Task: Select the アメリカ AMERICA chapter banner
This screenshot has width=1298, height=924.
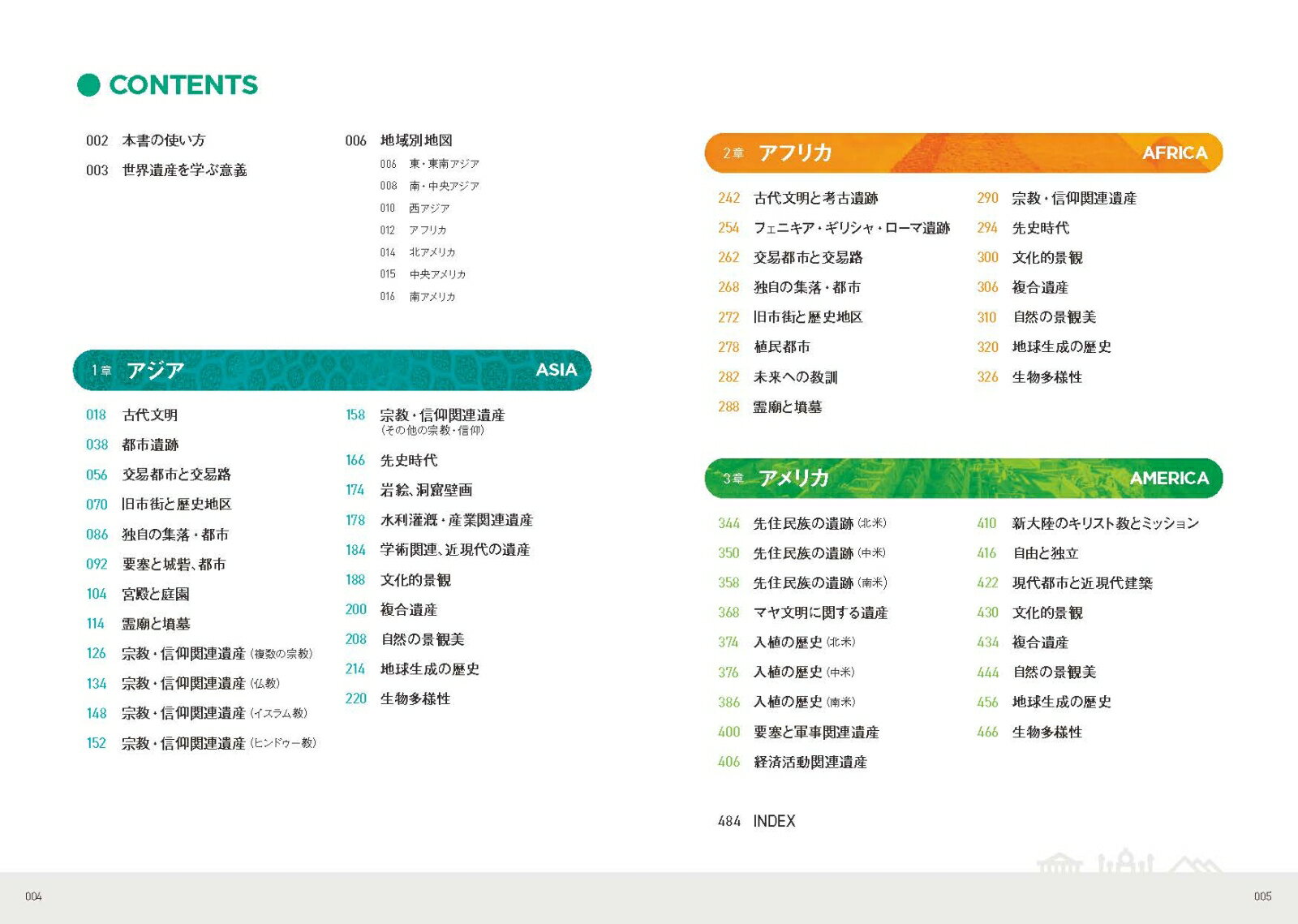Action: point(963,478)
